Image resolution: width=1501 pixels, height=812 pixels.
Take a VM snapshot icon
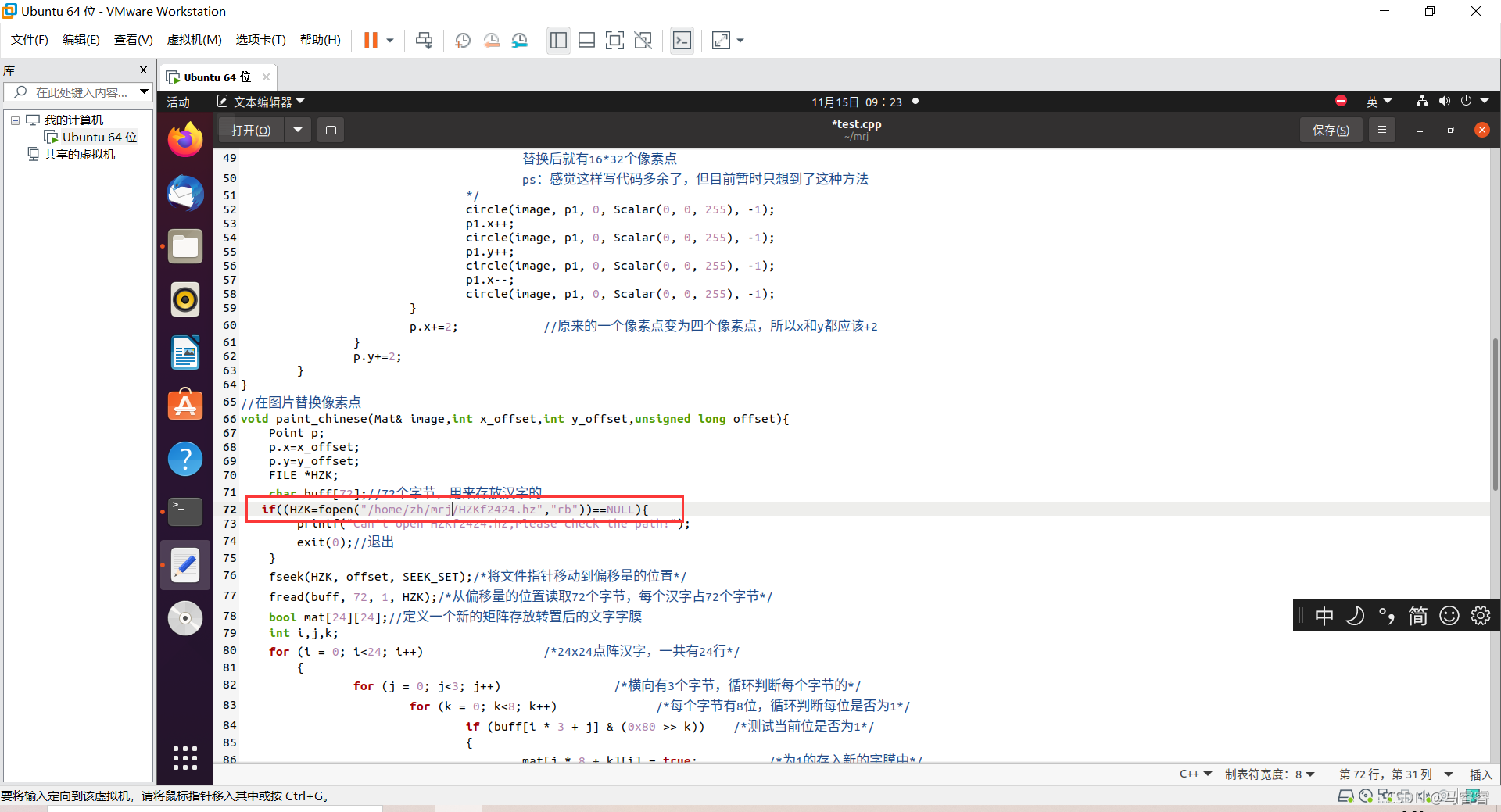pos(462,40)
